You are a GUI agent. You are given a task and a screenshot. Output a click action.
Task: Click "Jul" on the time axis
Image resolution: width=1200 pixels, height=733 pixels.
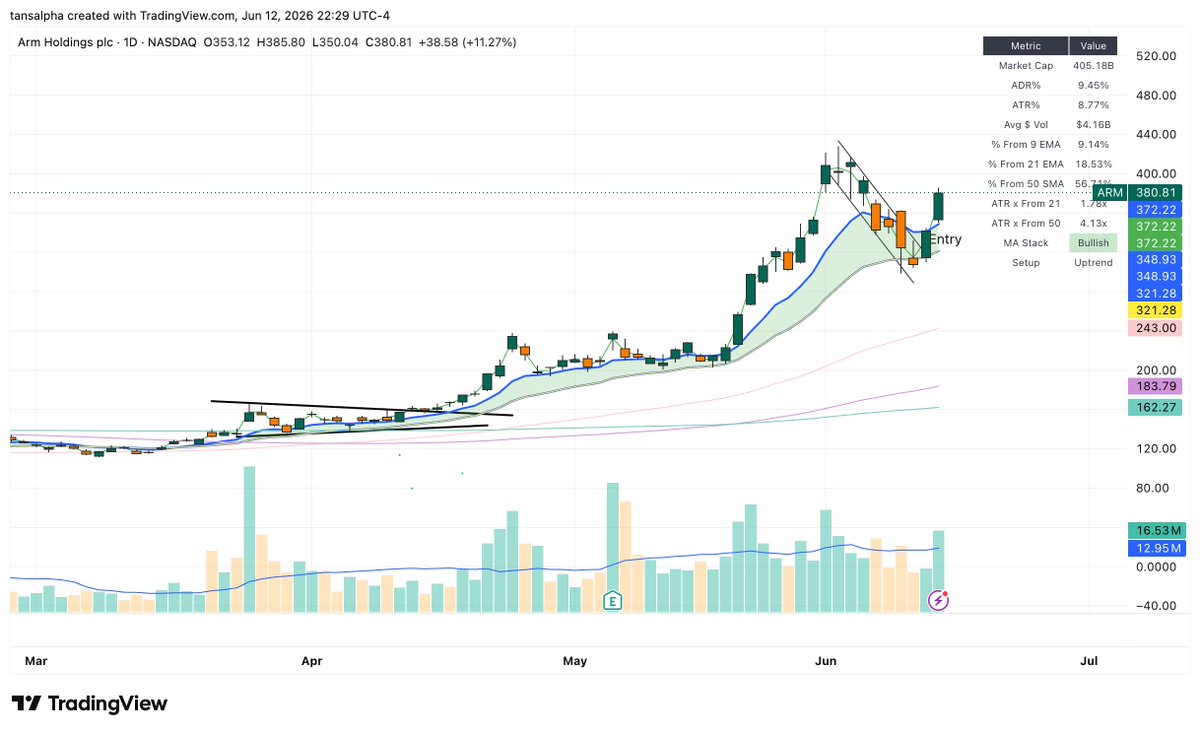coord(1090,661)
